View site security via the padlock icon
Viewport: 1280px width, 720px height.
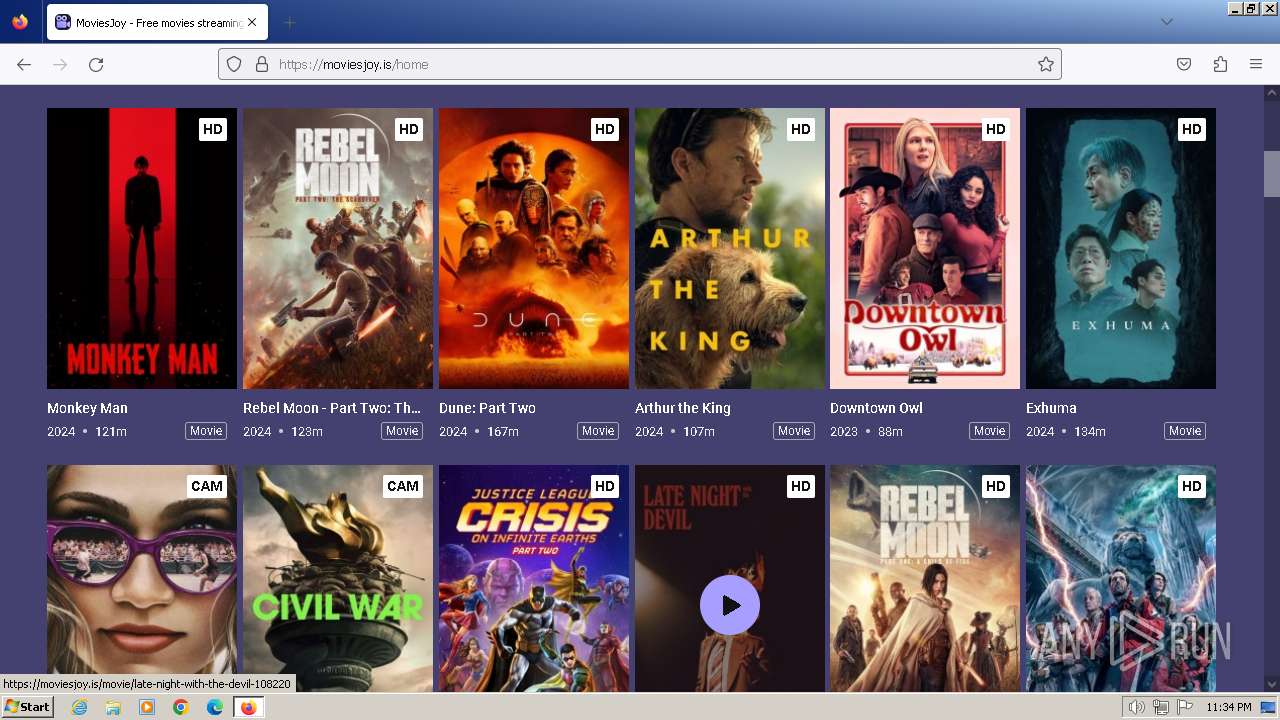click(x=262, y=64)
